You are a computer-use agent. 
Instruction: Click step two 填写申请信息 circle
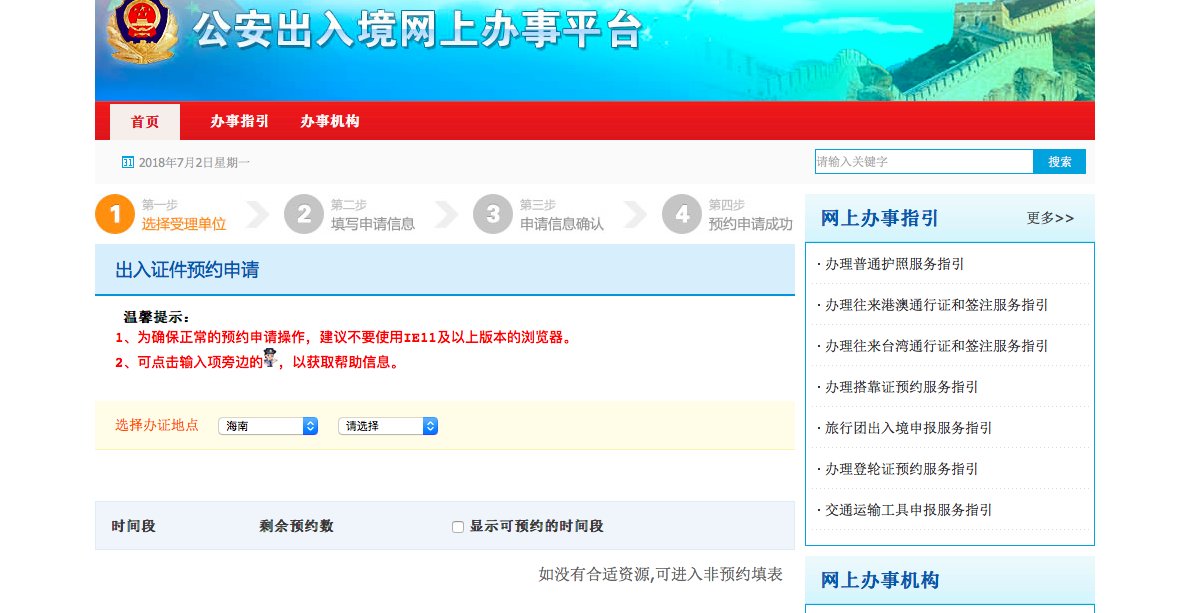[x=304, y=213]
